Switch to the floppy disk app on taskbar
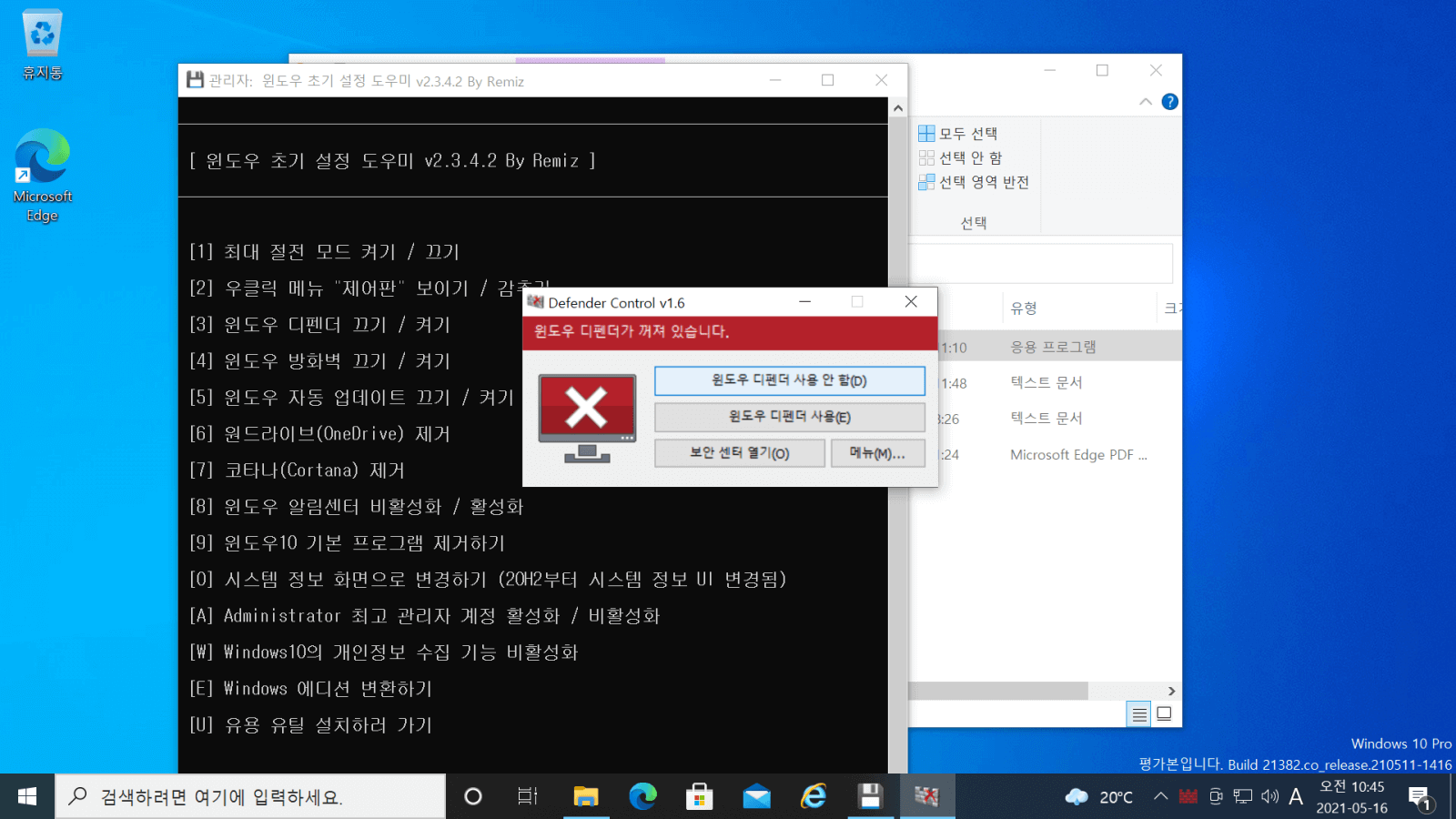Image resolution: width=1456 pixels, height=819 pixels. (x=871, y=796)
